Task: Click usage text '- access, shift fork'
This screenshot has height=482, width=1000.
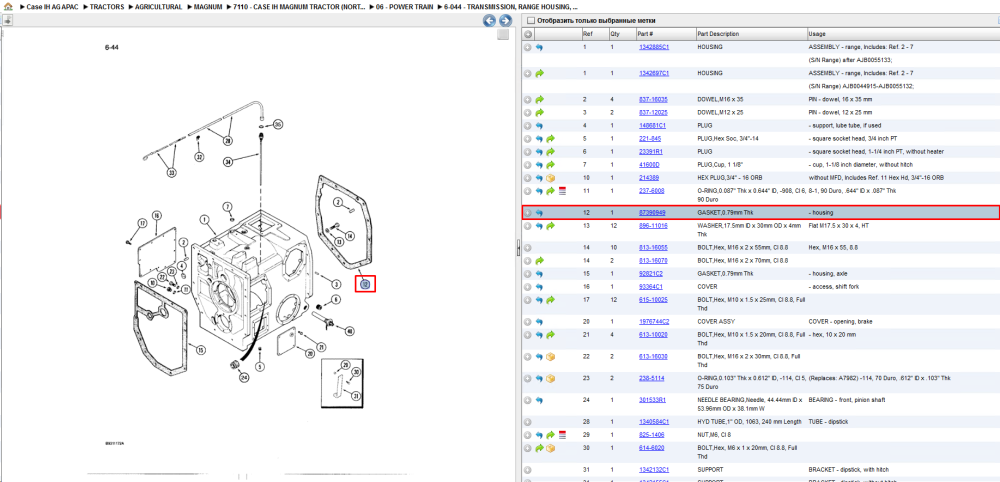Action: pyautogui.click(x=834, y=286)
